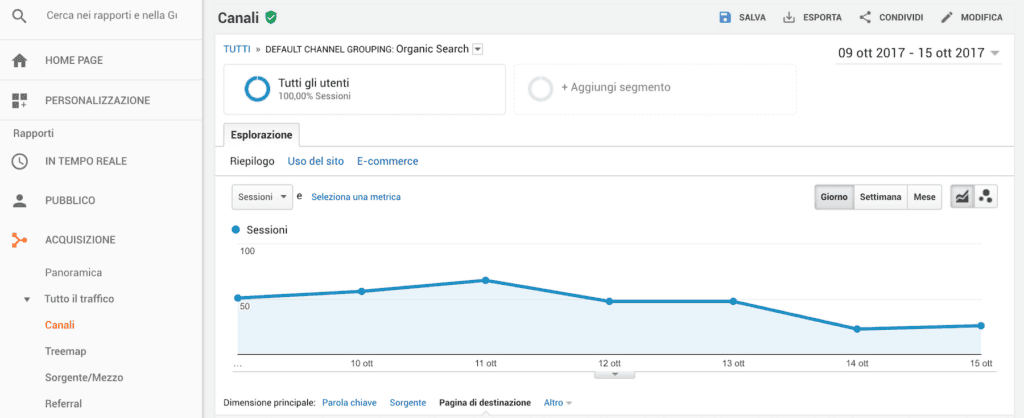Viewport: 1024px width, 418px height.
Task: Open In Tempo Reale clock icon
Action: tap(20, 161)
